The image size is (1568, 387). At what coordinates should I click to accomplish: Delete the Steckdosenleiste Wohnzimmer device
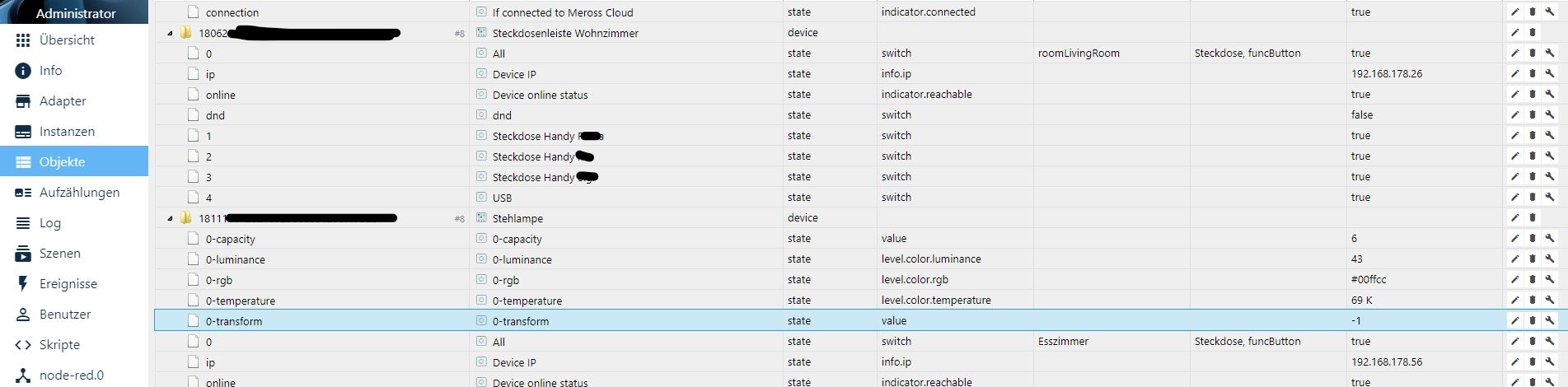[1533, 33]
